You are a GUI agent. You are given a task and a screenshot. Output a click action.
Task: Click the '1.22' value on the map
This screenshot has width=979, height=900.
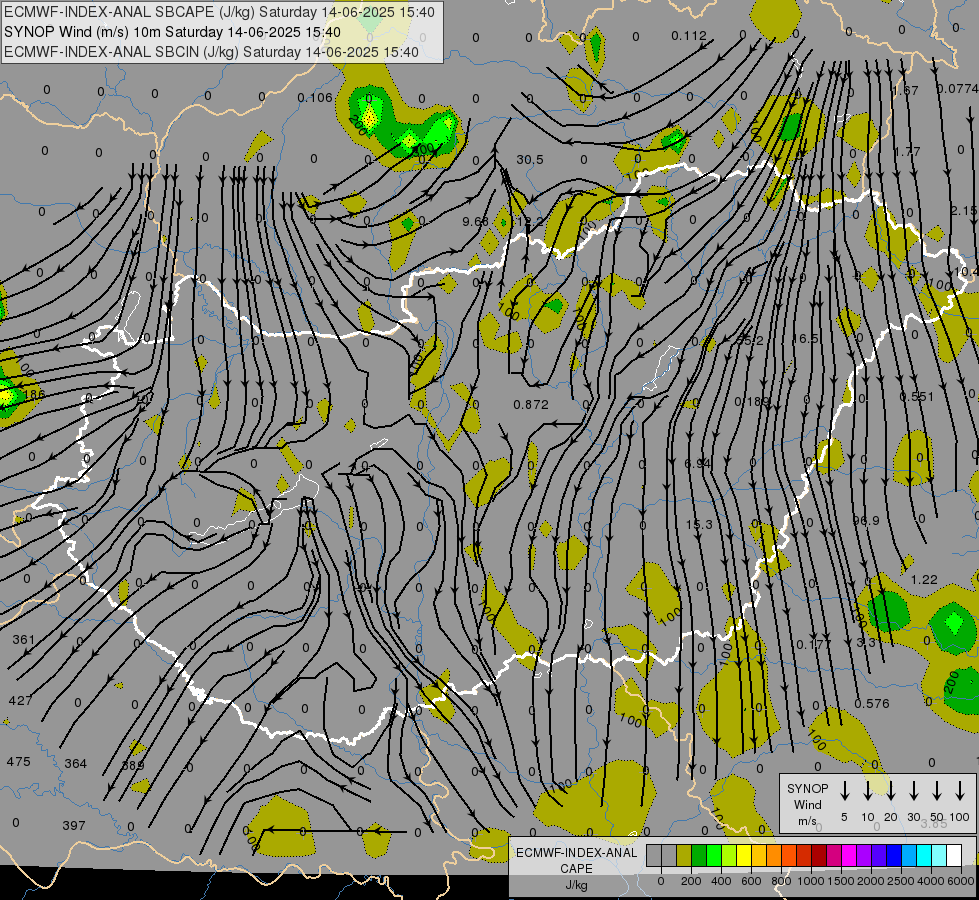[924, 580]
